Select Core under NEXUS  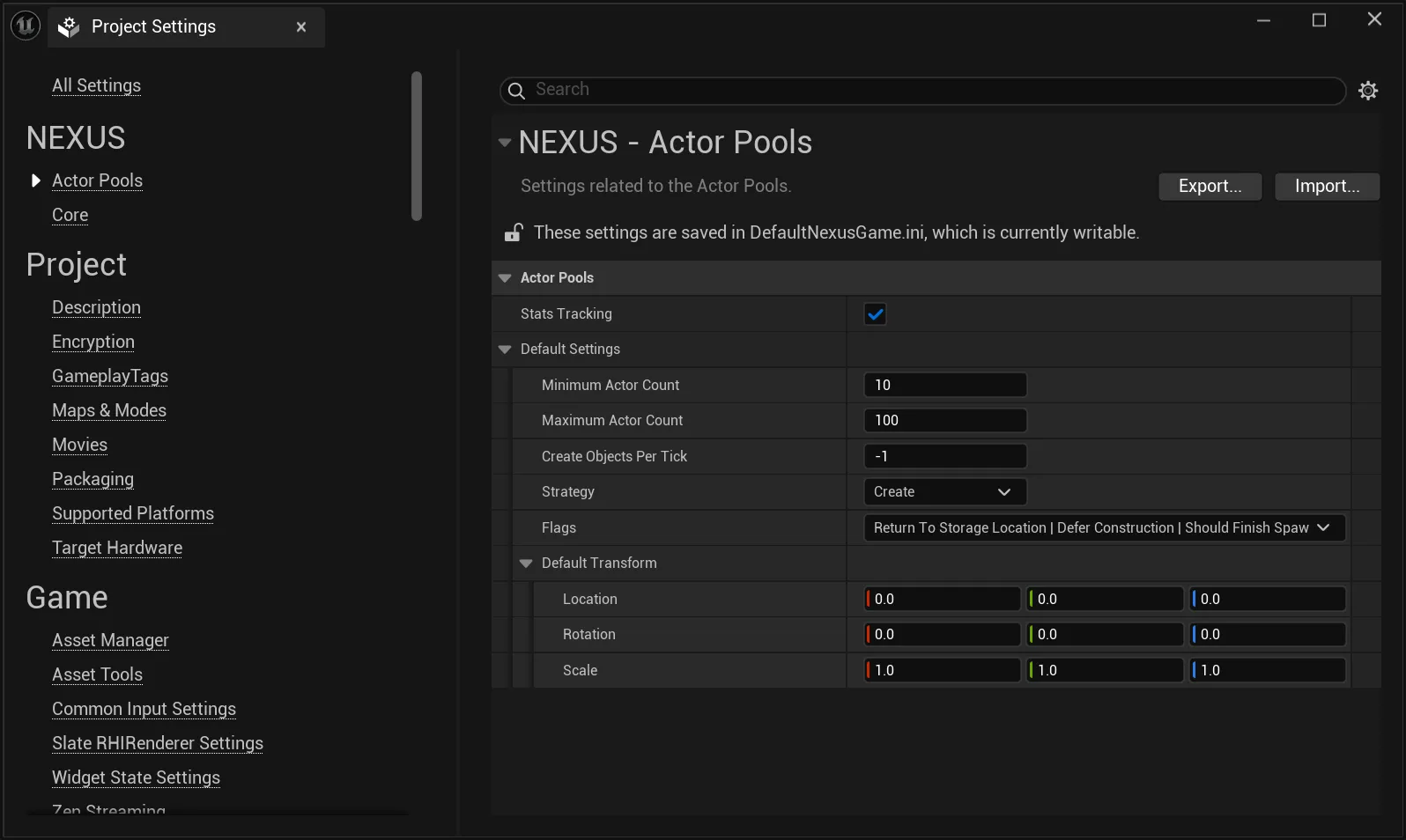[x=70, y=215]
